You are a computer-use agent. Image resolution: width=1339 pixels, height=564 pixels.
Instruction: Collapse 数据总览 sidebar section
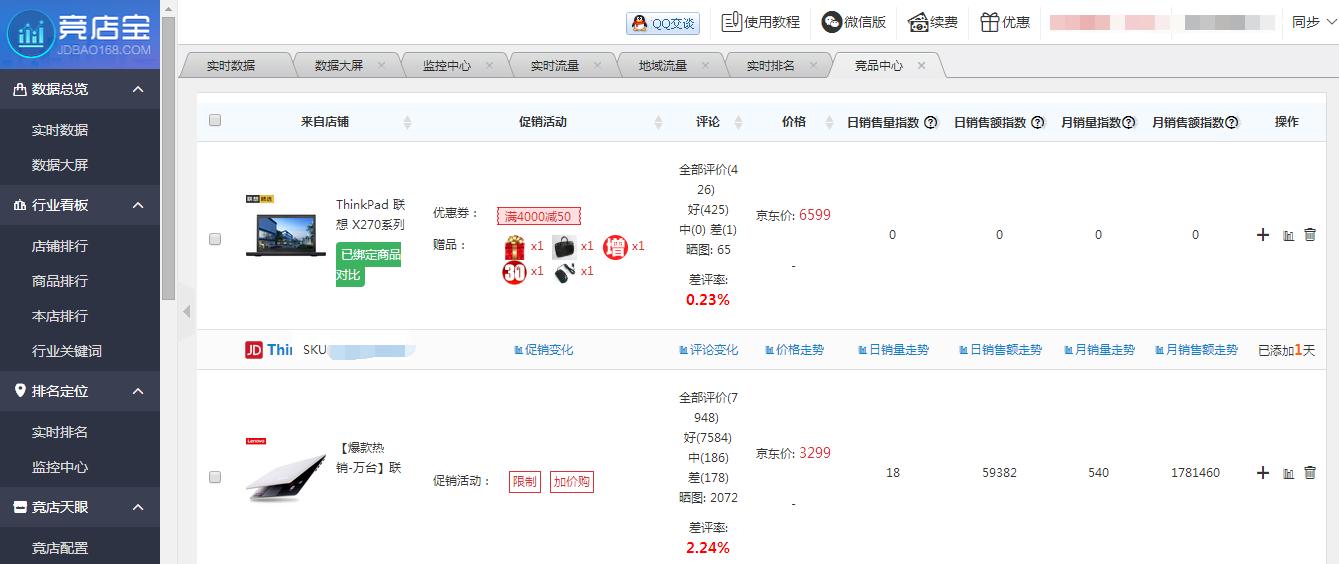[138, 89]
